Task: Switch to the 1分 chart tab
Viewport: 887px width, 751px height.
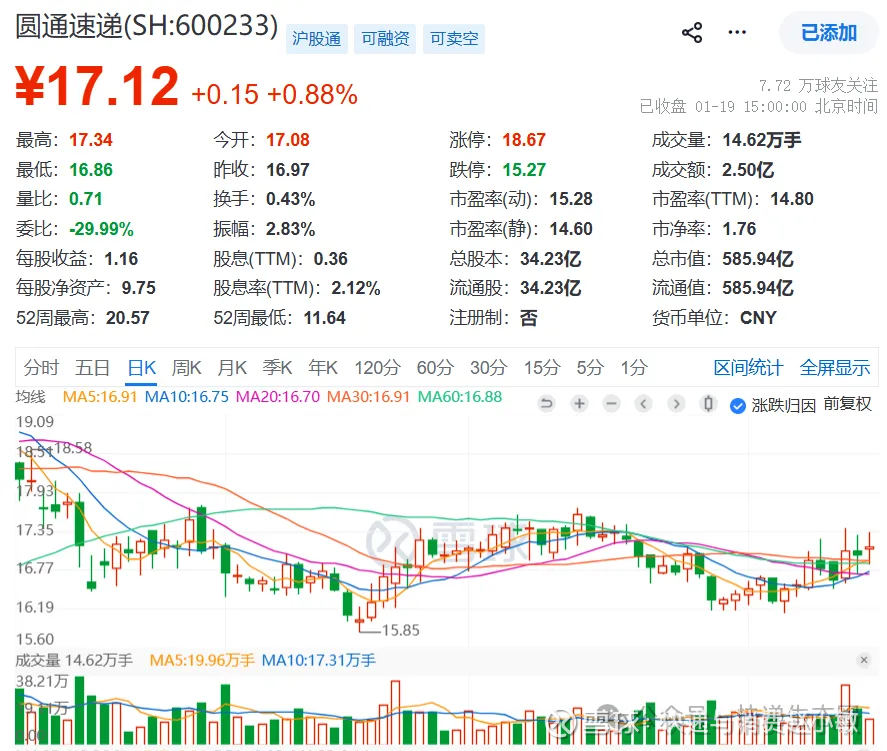Action: click(634, 368)
